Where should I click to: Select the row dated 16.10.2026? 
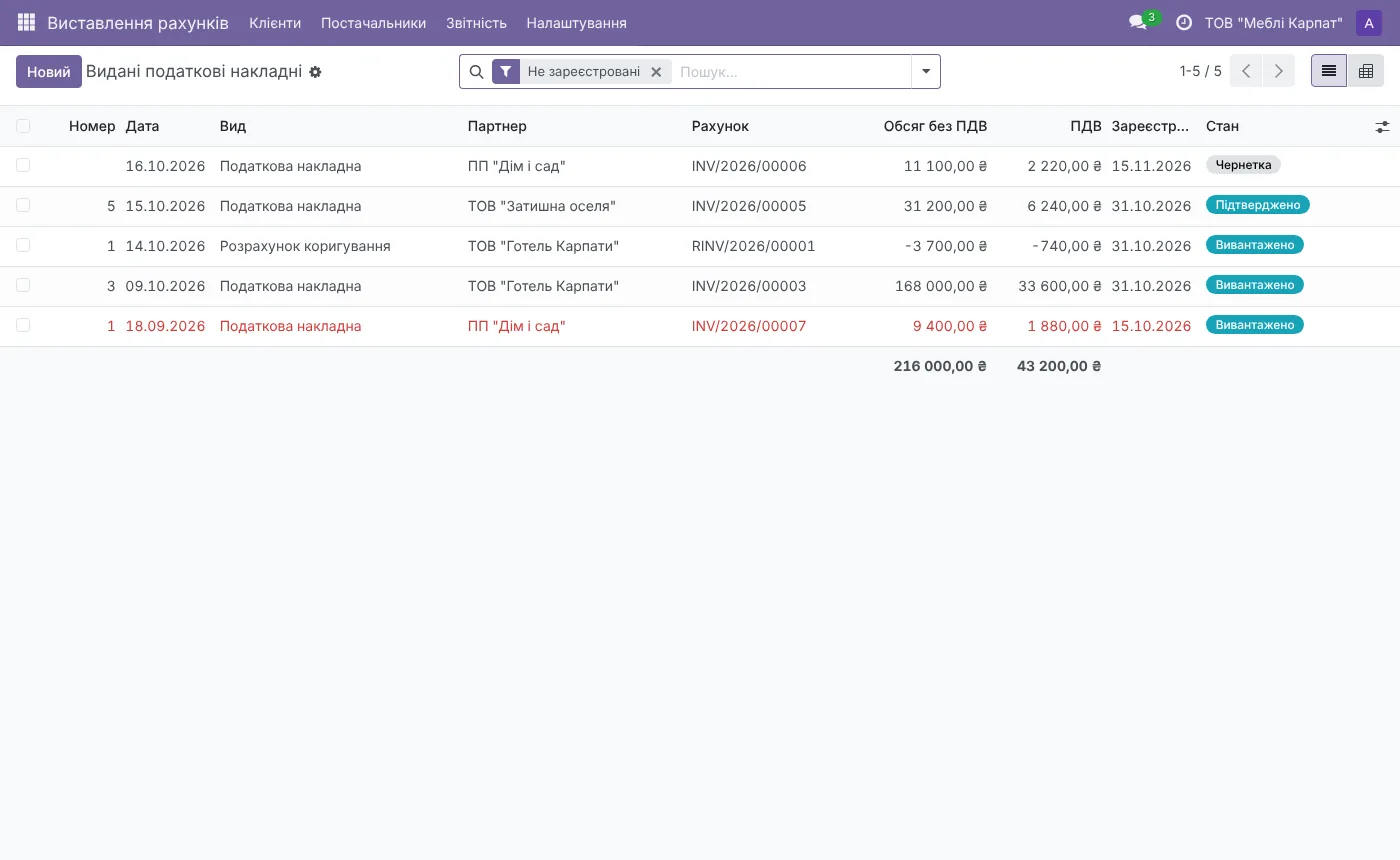point(23,165)
